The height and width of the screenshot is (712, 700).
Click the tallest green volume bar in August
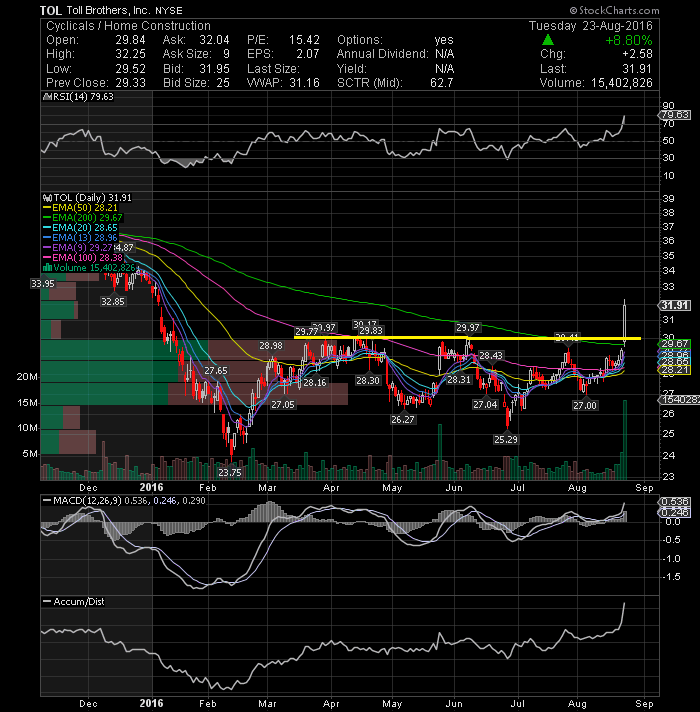625,440
